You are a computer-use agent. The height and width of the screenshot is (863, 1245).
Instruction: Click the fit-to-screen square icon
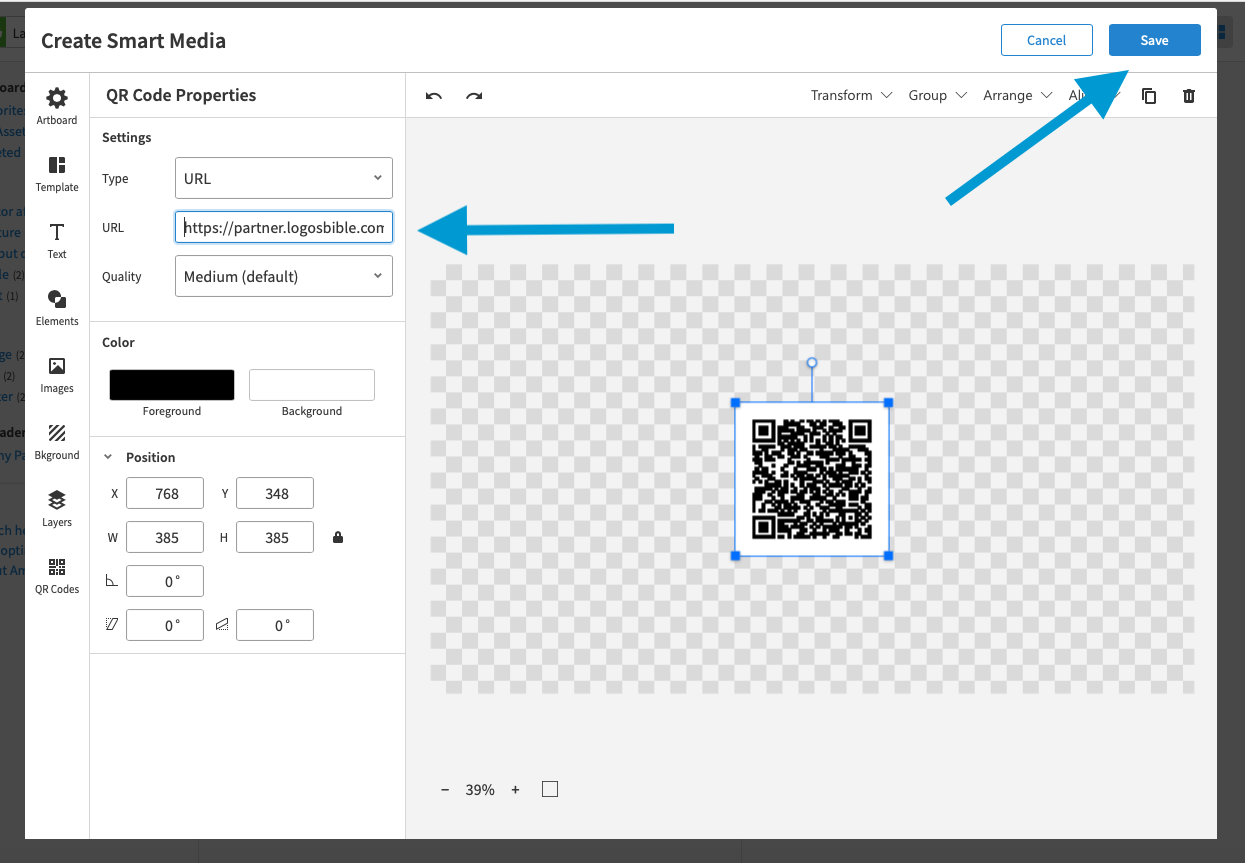click(x=550, y=790)
